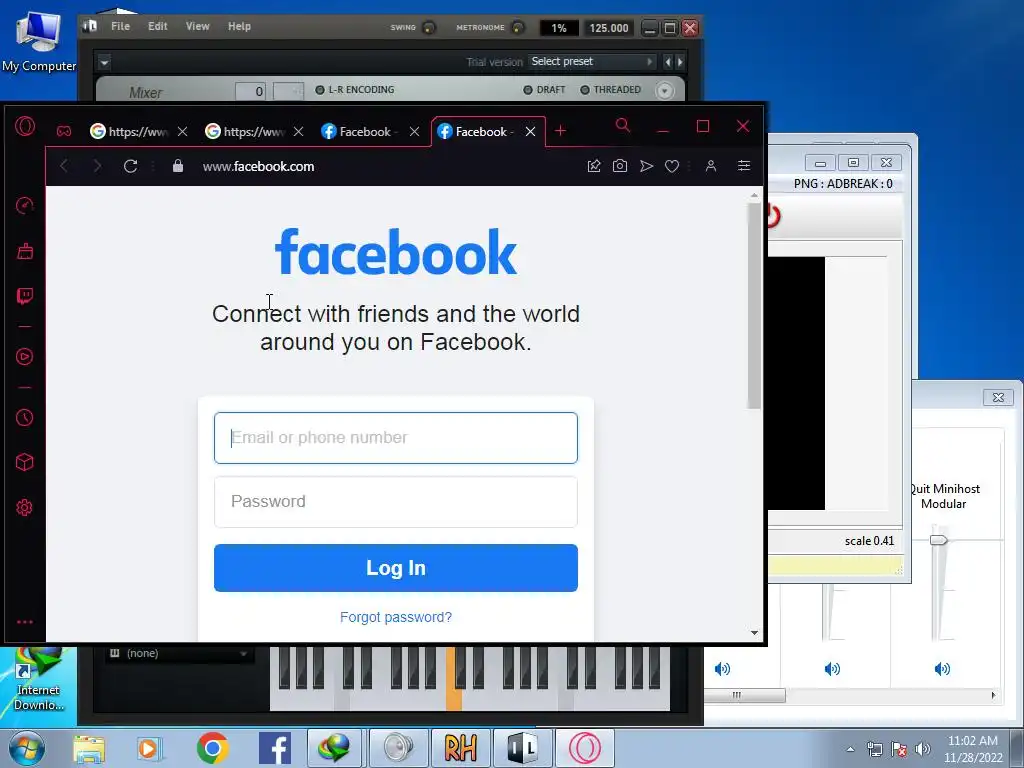The height and width of the screenshot is (768, 1024).
Task: Open Twitch panel in sidebar
Action: (25, 296)
